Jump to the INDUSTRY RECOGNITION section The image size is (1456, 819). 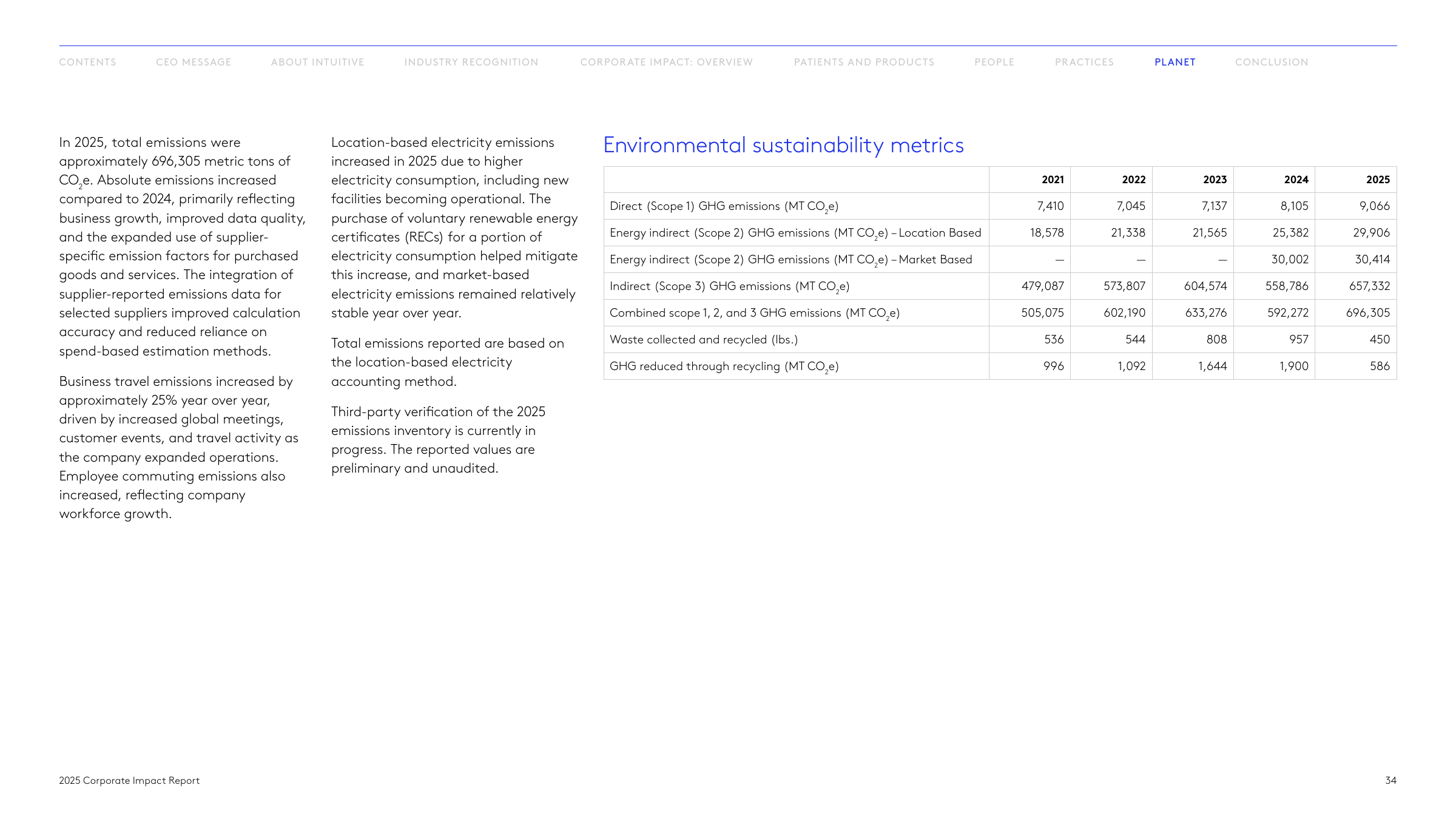[x=471, y=62]
